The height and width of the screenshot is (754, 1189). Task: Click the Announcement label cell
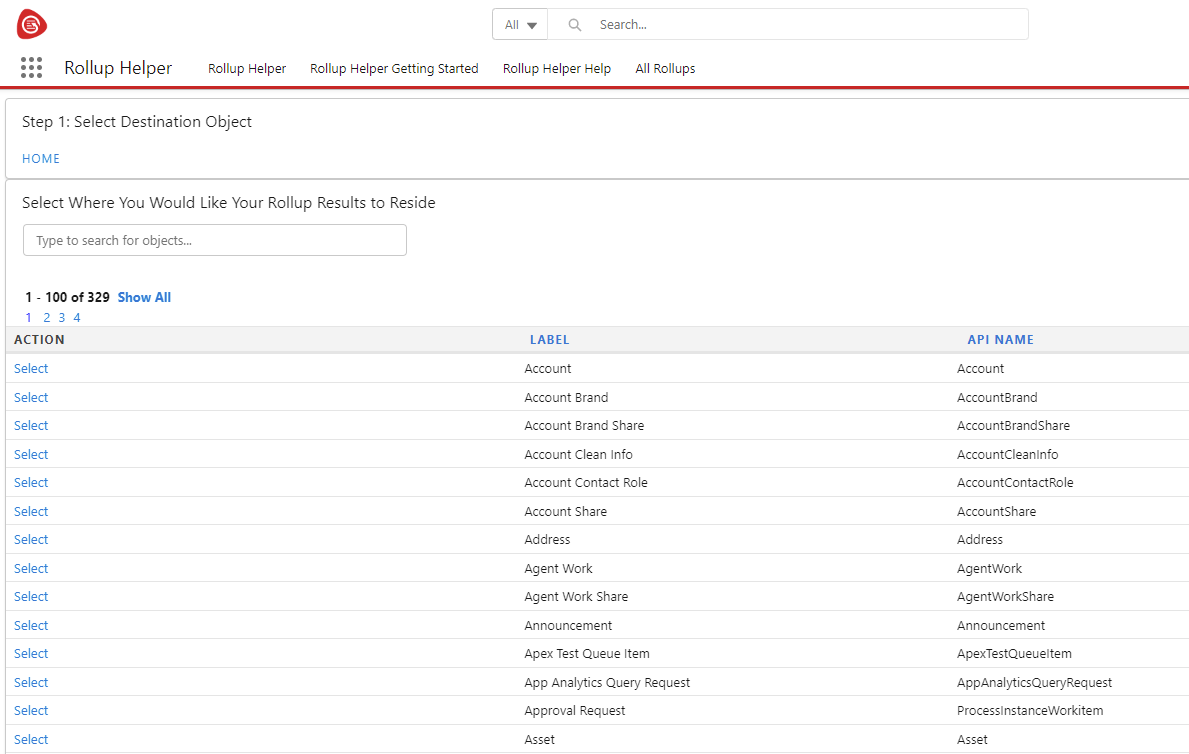[x=568, y=625]
